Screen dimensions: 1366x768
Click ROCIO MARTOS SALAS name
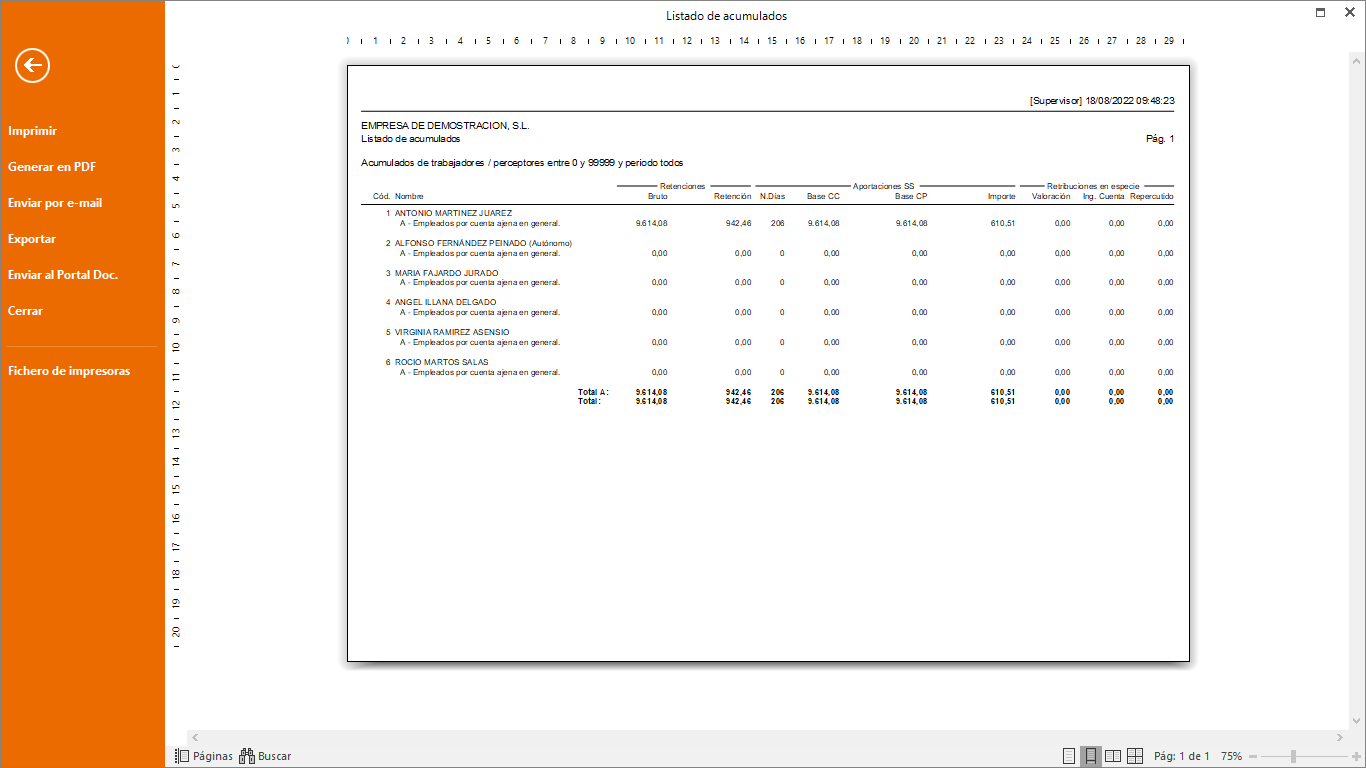pyautogui.click(x=441, y=362)
